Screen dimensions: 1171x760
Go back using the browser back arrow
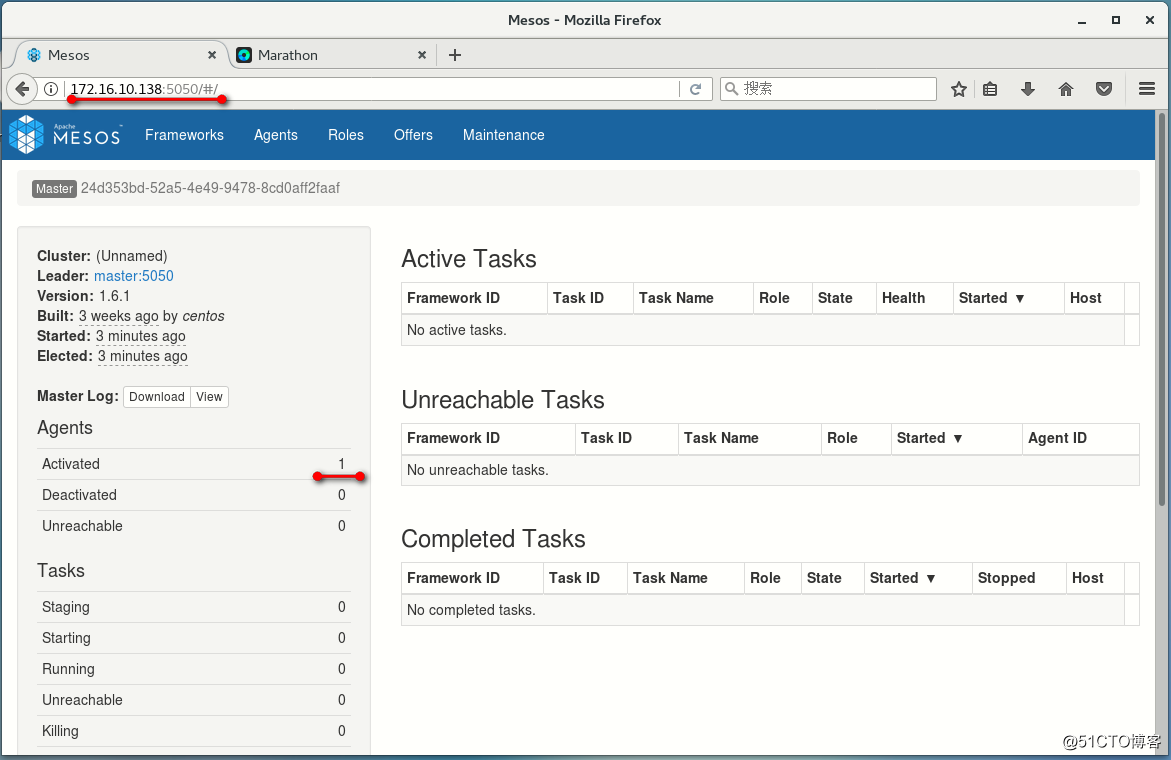click(22, 89)
